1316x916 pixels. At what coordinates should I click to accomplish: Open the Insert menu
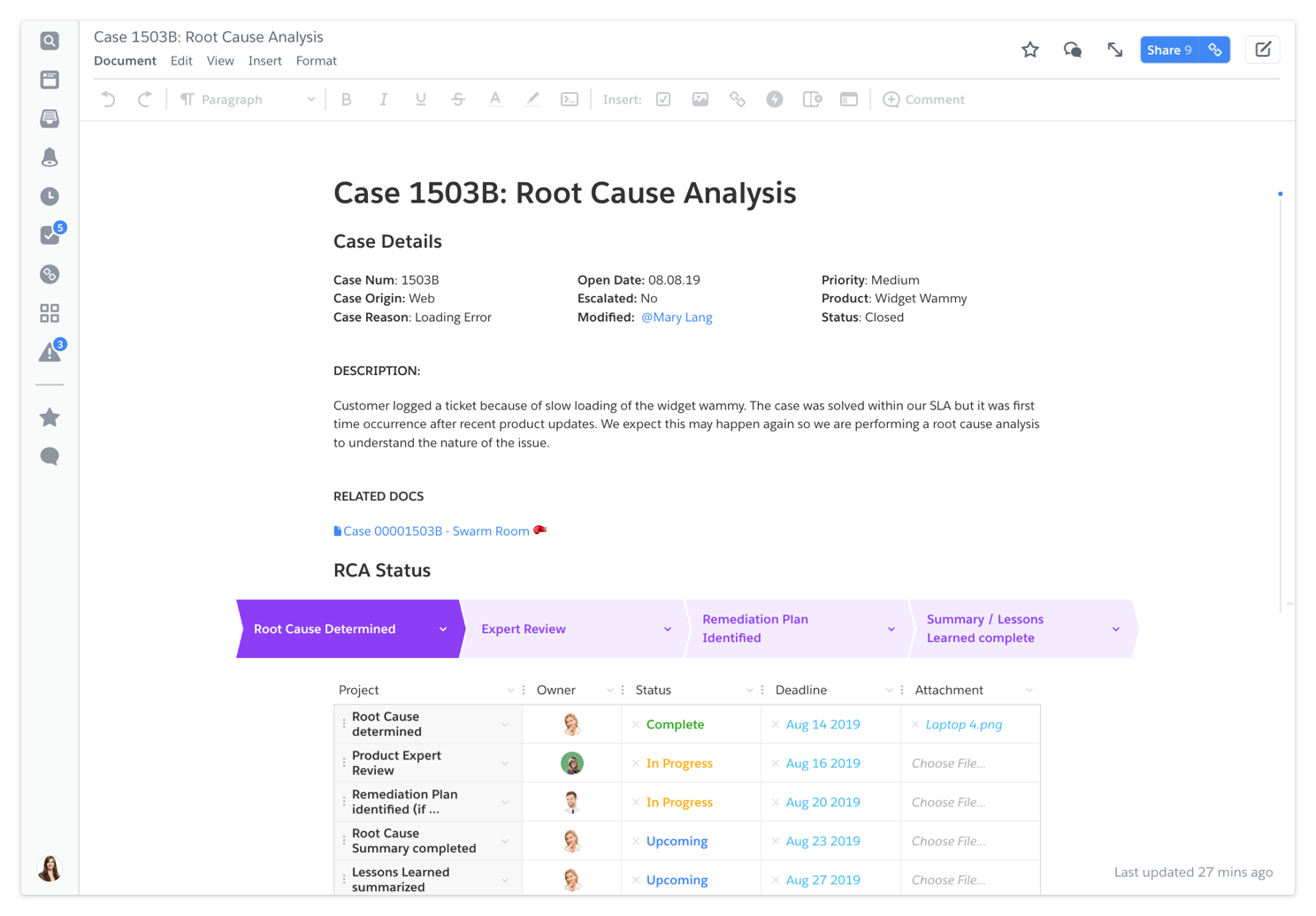264,60
